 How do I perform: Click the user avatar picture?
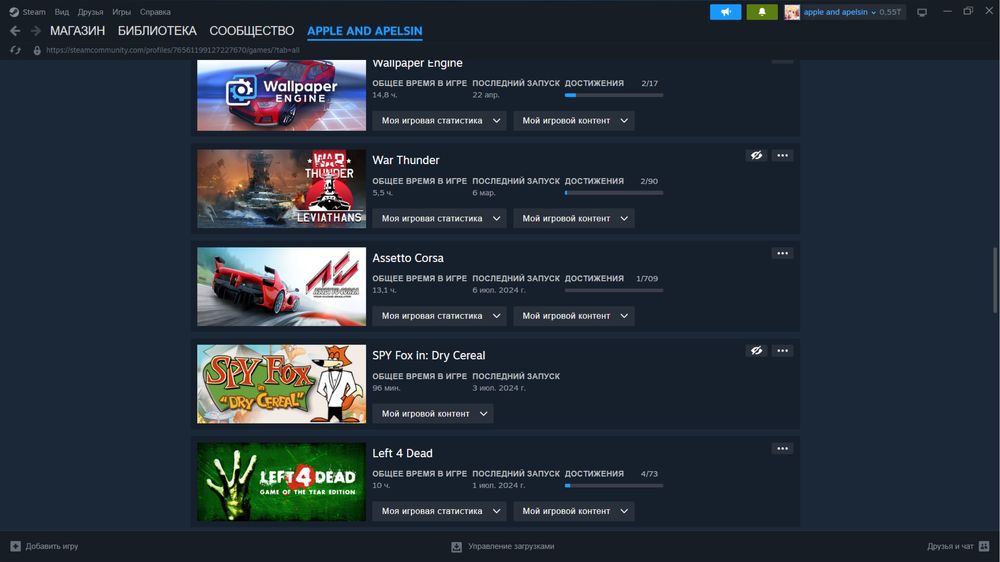(x=792, y=12)
